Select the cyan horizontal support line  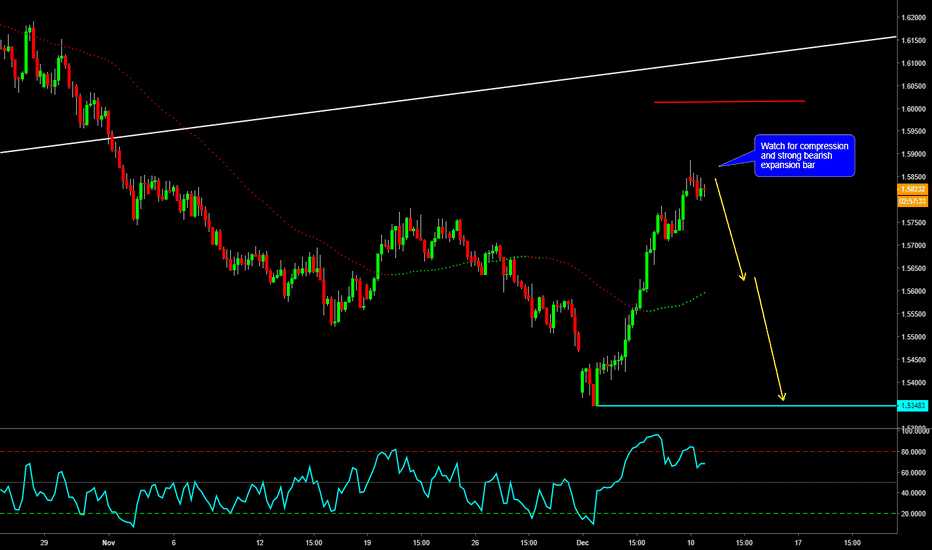(x=746, y=406)
